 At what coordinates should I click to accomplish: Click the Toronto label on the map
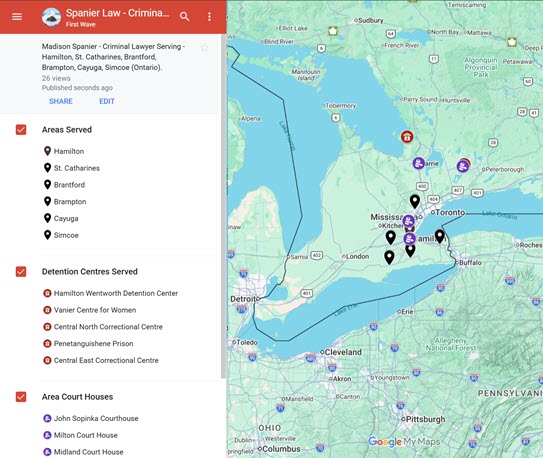(450, 212)
